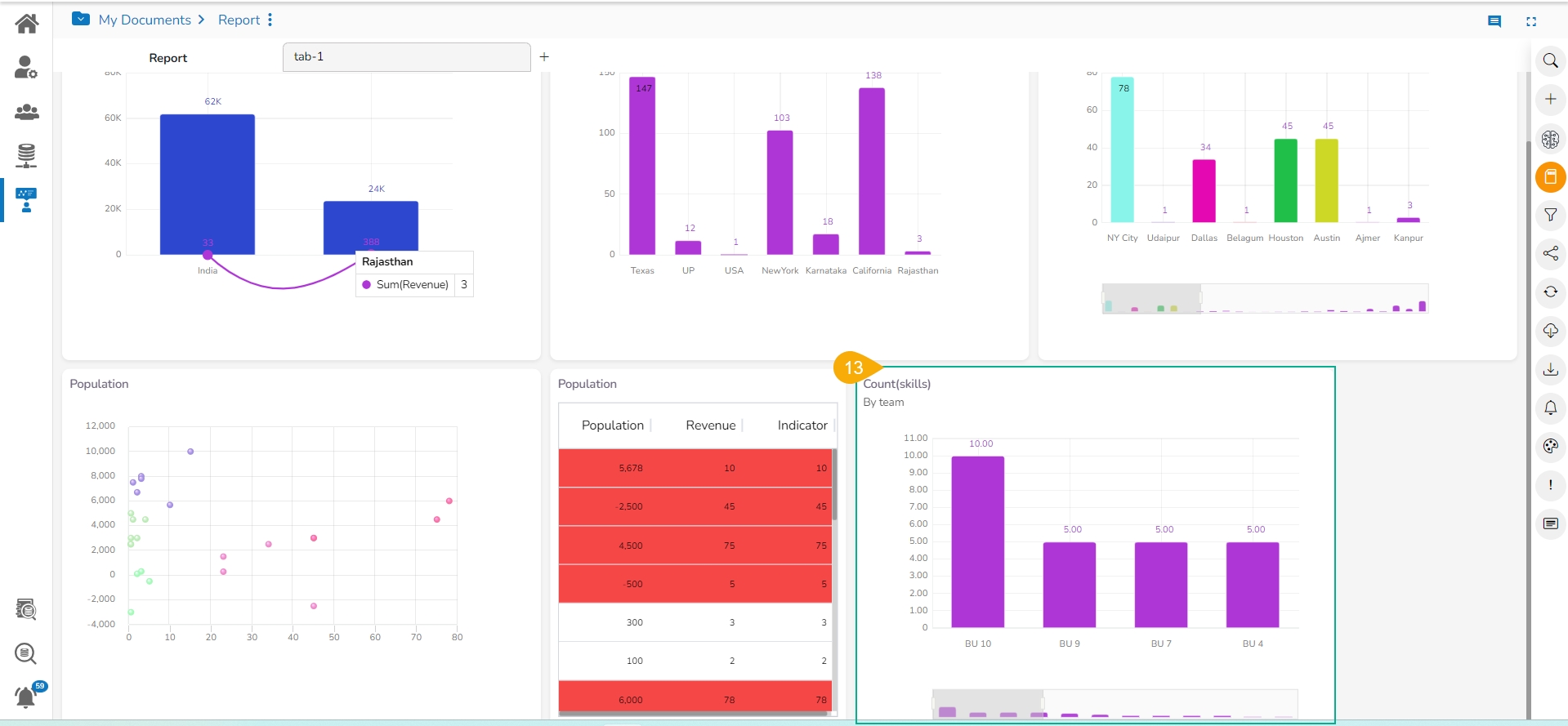Select the table cell showing 100
The image size is (1568, 726).
(x=635, y=661)
